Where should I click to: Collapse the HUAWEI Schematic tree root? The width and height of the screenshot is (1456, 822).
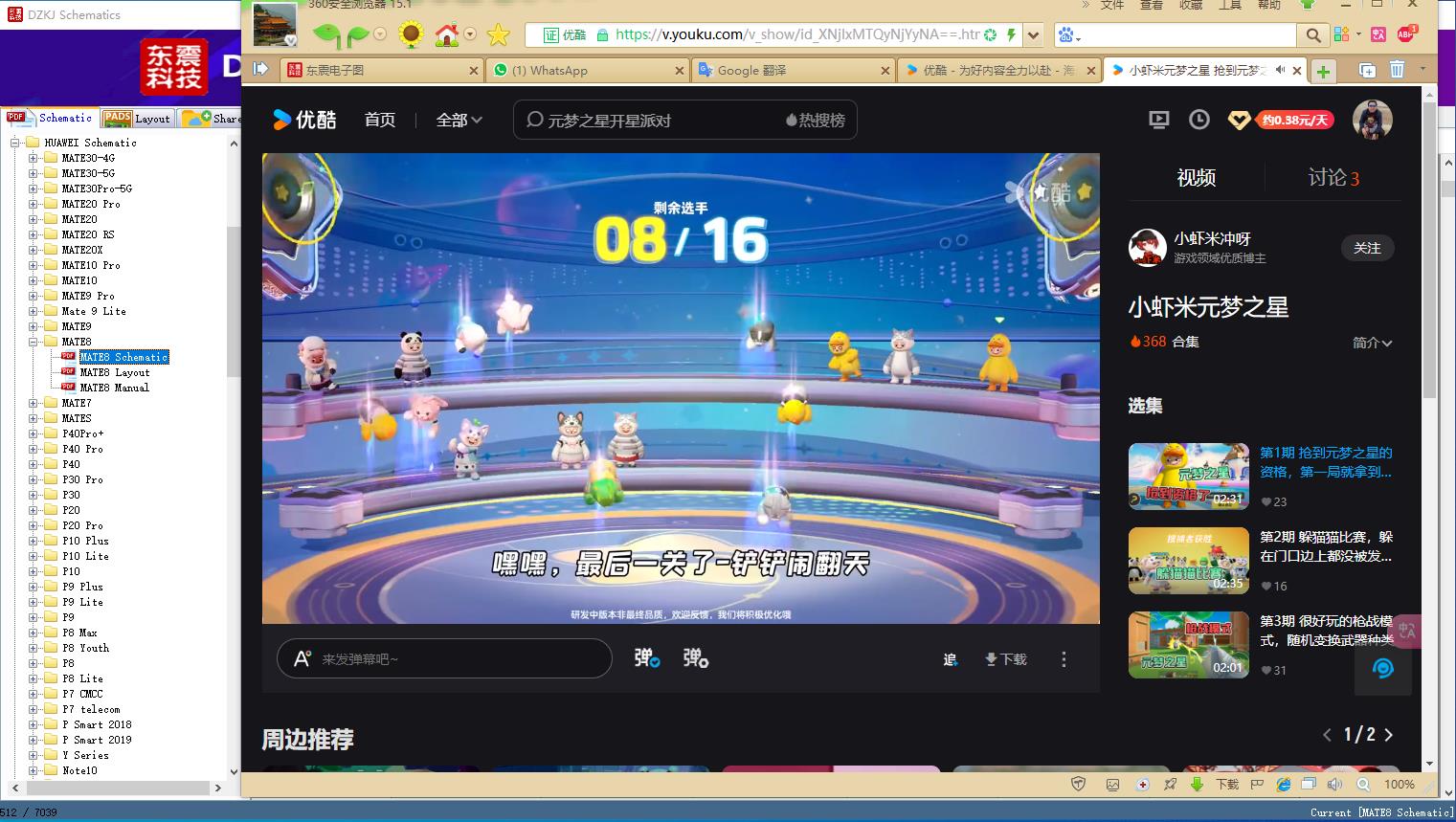(x=15, y=143)
